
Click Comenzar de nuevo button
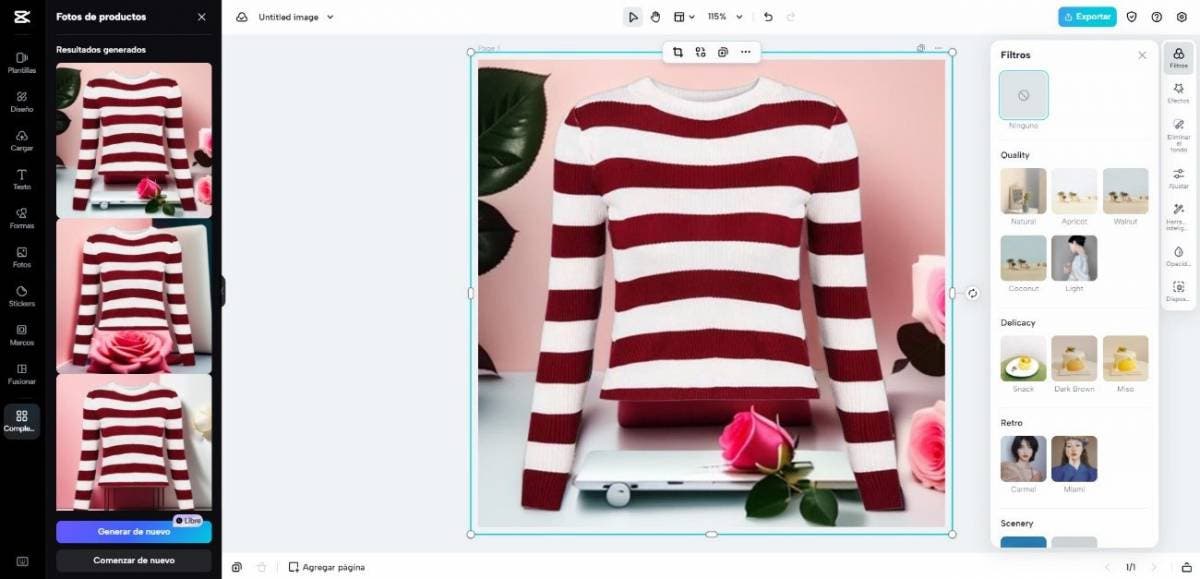pos(133,560)
